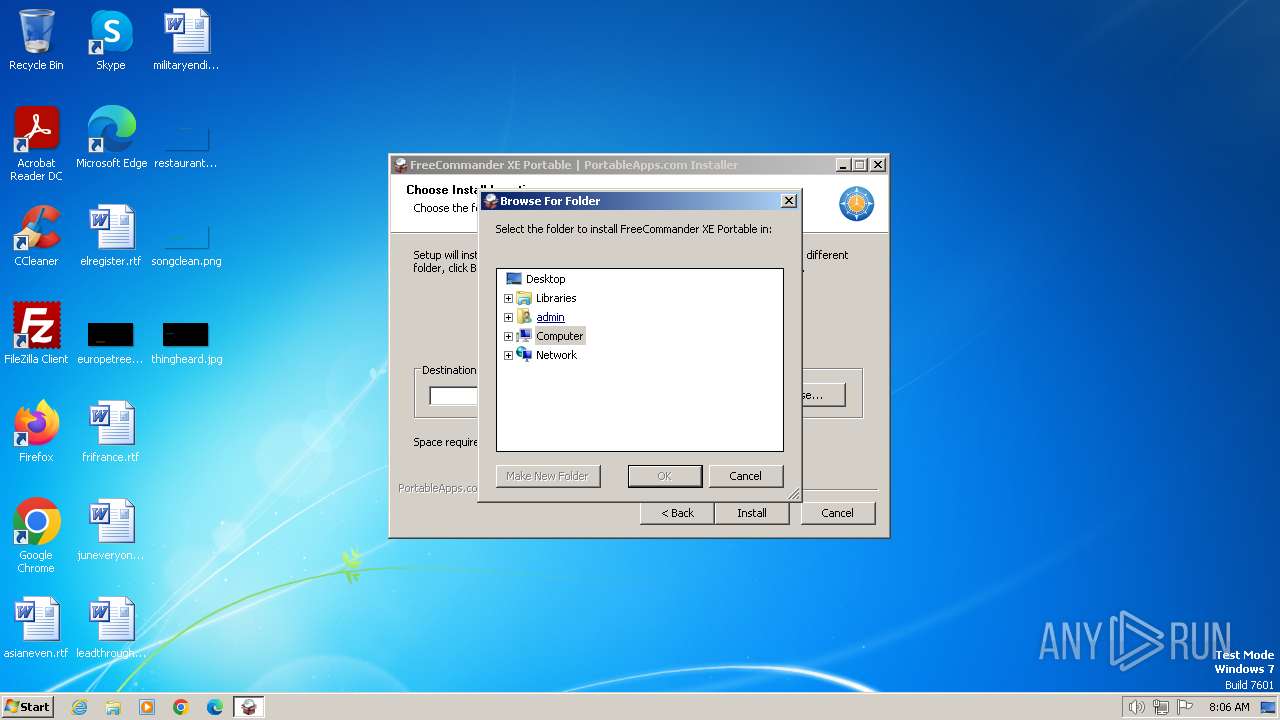The width and height of the screenshot is (1280, 720).
Task: Select the Google Chrome desktop shortcut
Action: click(x=36, y=537)
